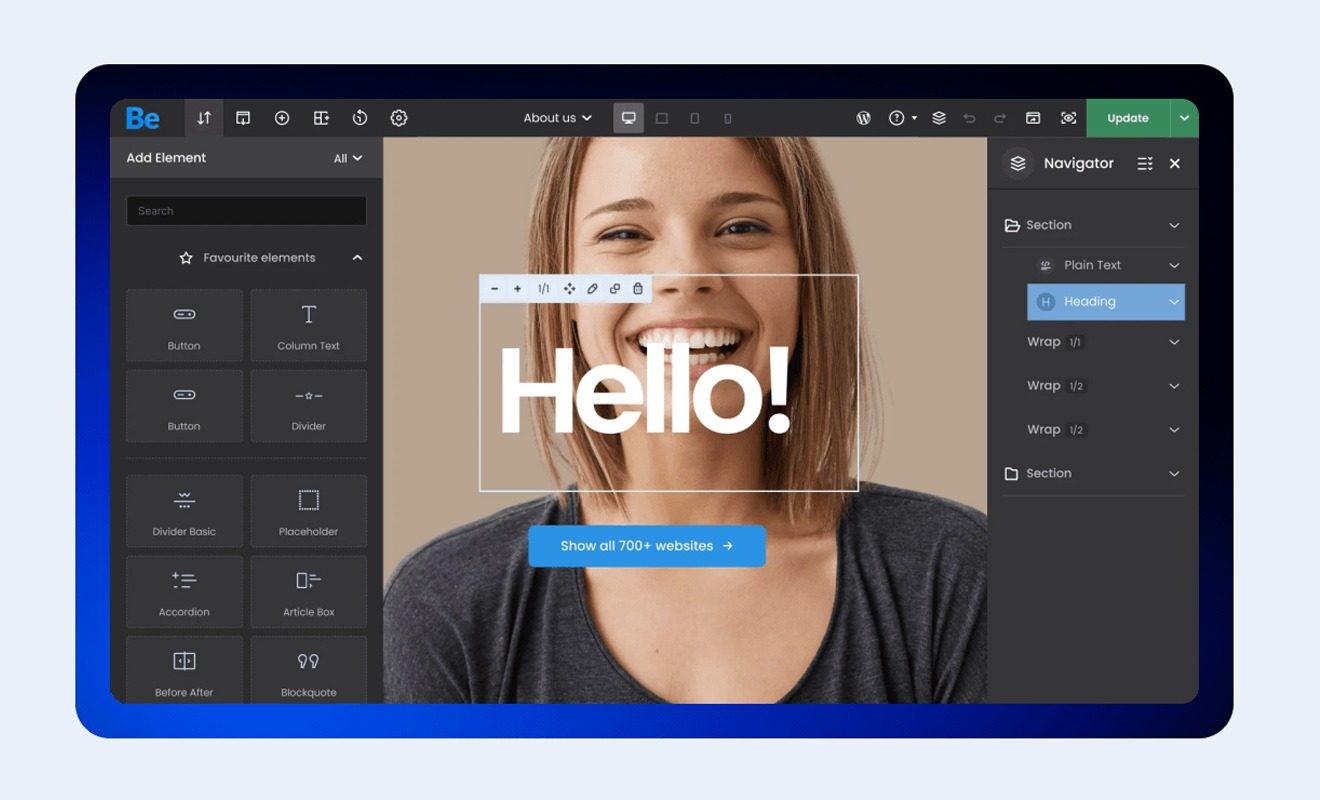
Task: Expand the Heading row chevron
Action: click(x=1174, y=301)
